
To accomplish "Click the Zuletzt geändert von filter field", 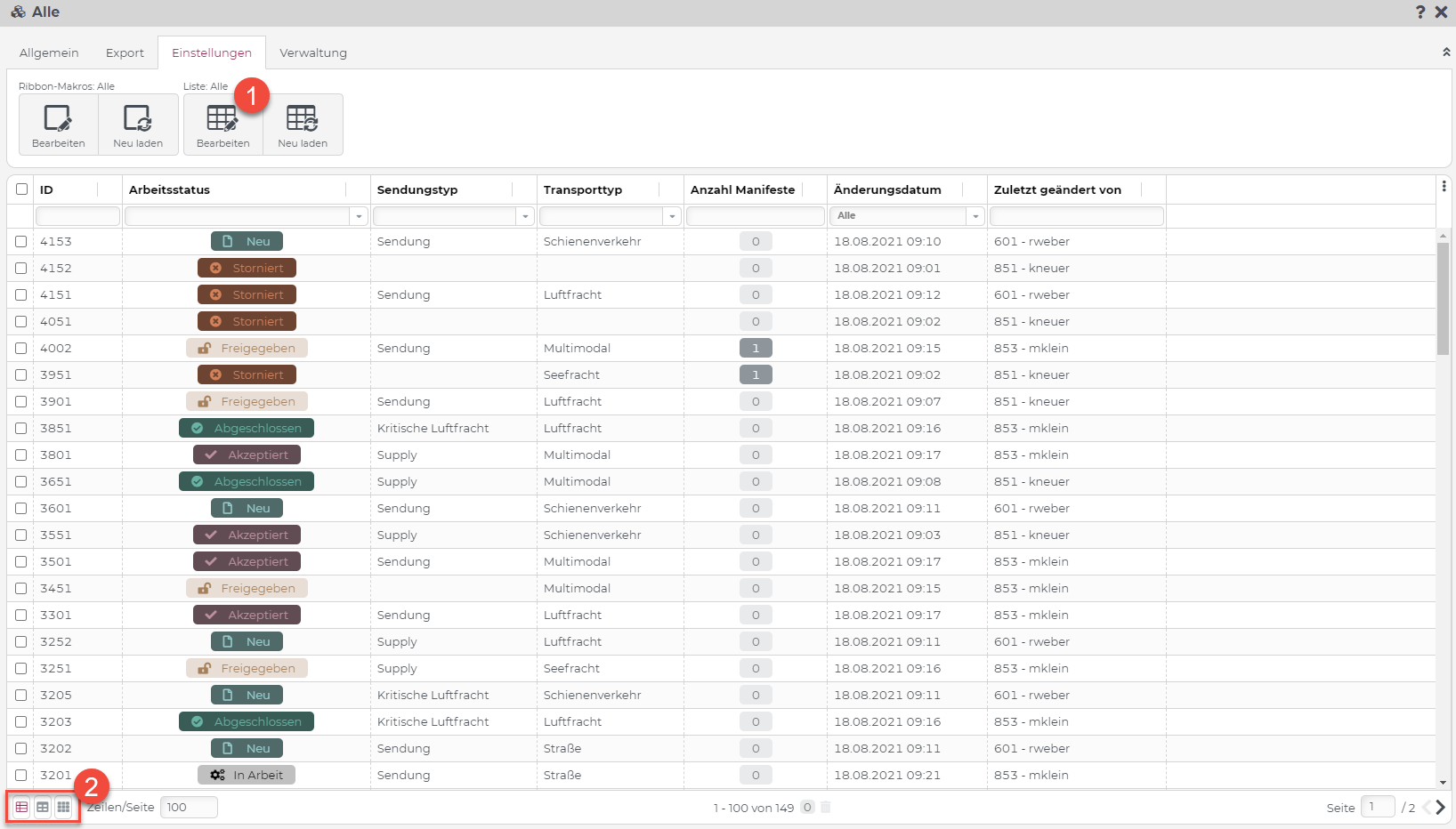I will click(x=1077, y=216).
